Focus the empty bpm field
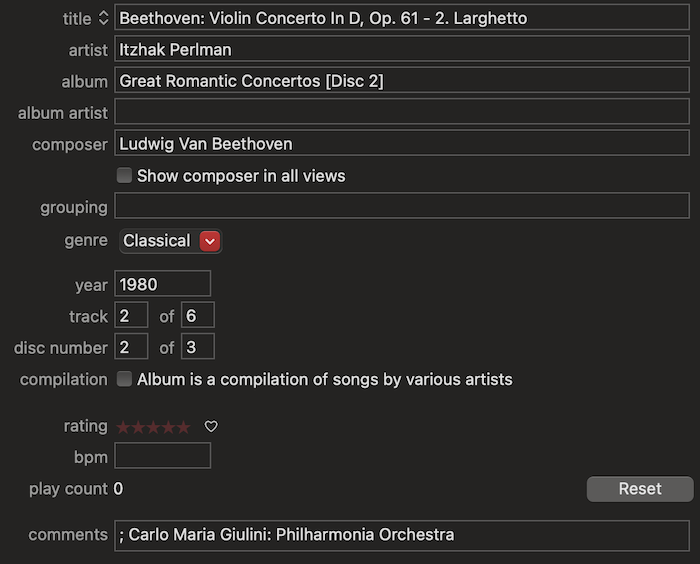This screenshot has height=564, width=700. [x=162, y=456]
